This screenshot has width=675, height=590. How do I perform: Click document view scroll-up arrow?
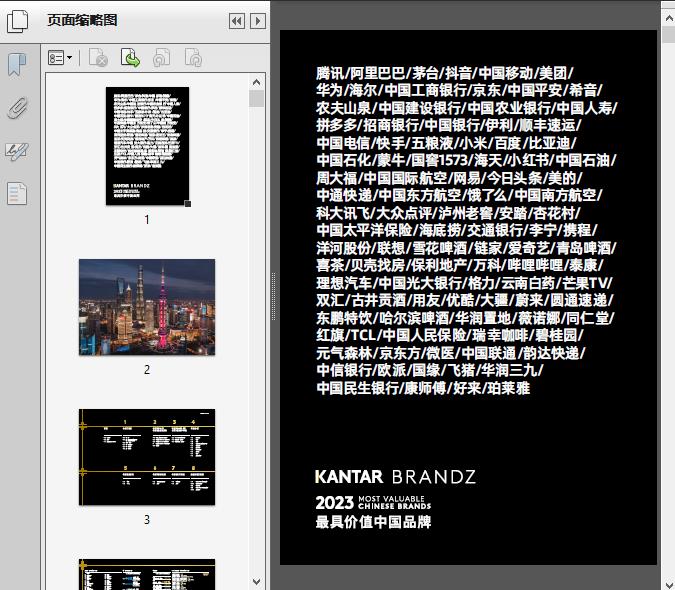tap(669, 18)
